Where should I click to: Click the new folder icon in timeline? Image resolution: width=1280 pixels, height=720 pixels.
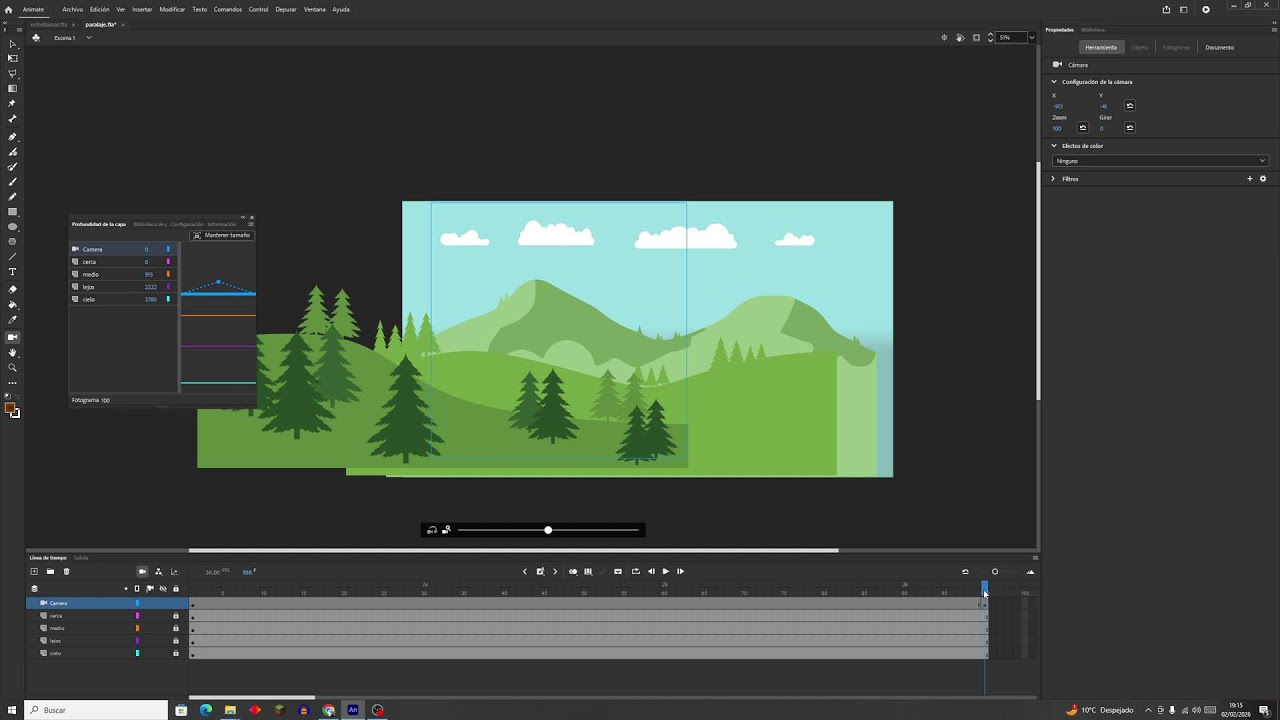50,571
